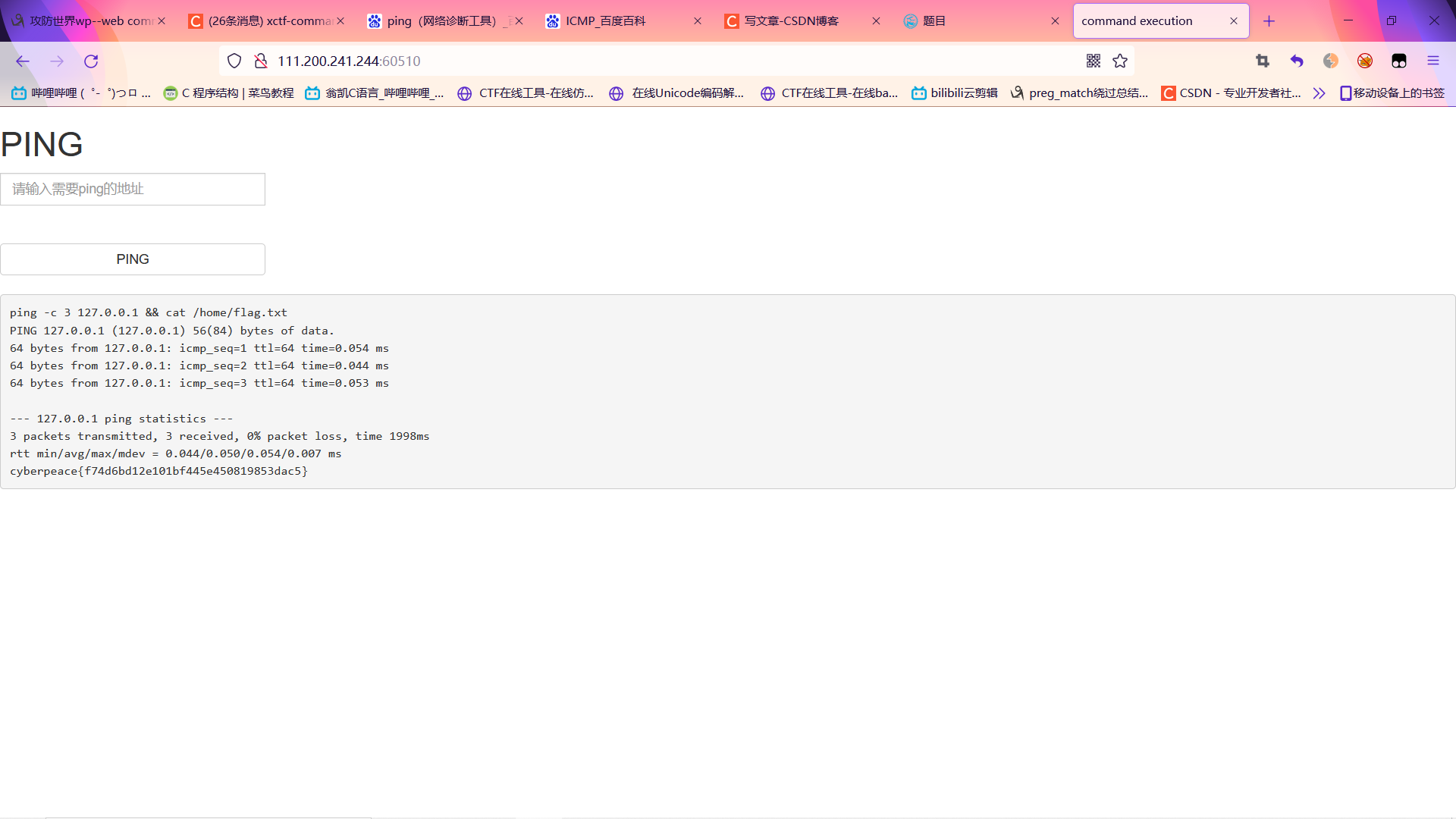1456x819 pixels.
Task: Click the PING page heading
Action: tap(42, 144)
